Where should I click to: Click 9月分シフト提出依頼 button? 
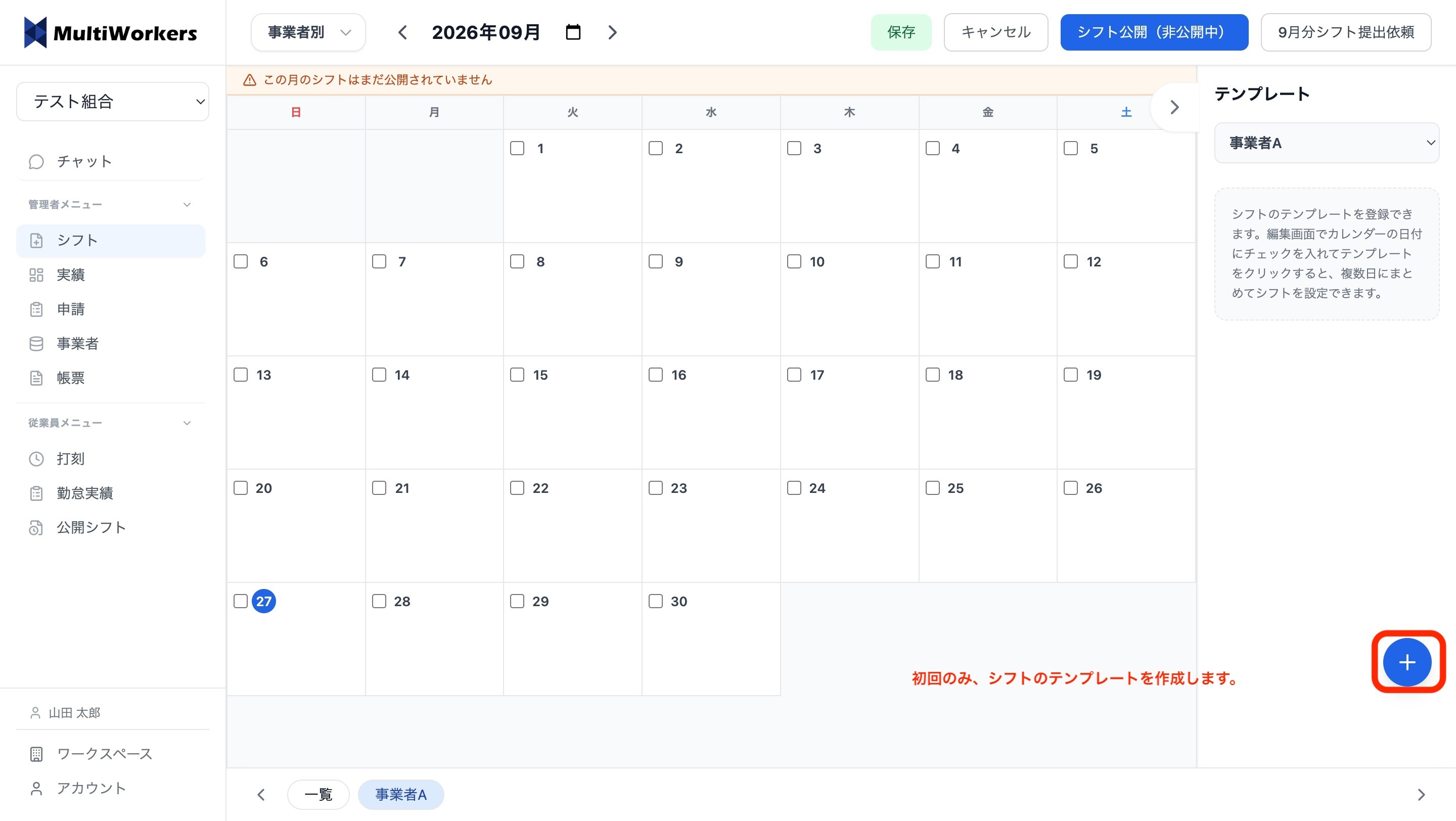(1346, 32)
